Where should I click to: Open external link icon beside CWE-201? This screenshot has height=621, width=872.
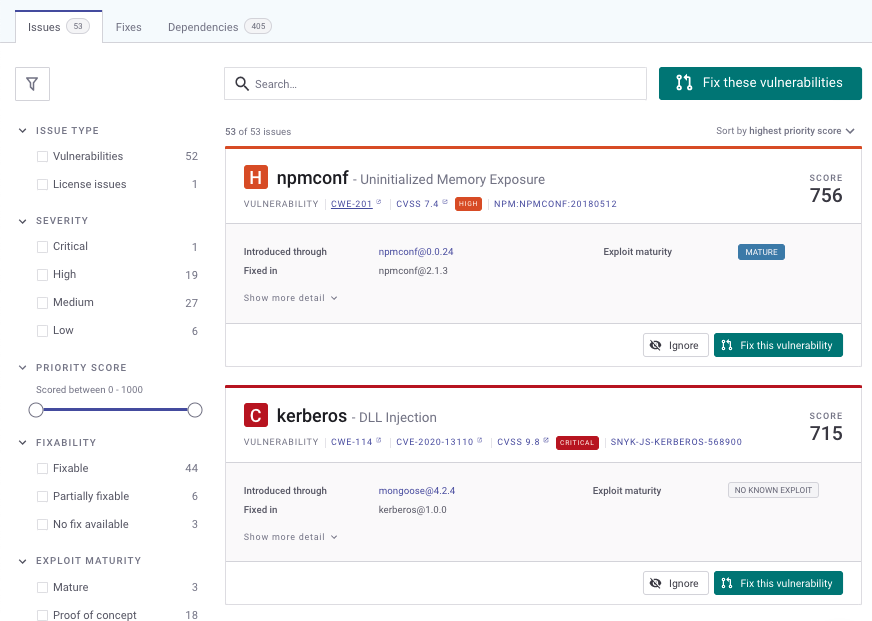(x=379, y=202)
